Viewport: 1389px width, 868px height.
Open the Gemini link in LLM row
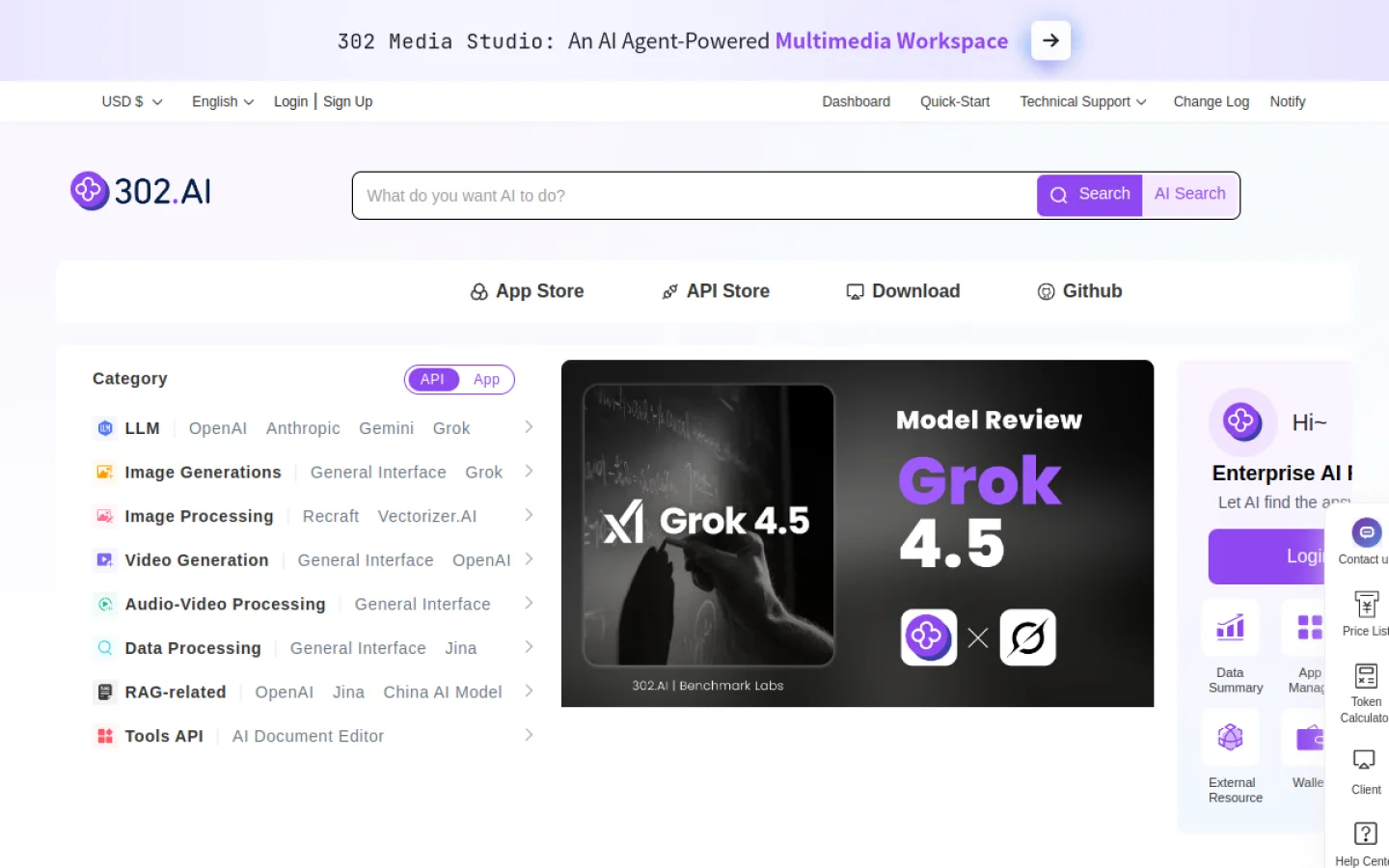(386, 428)
